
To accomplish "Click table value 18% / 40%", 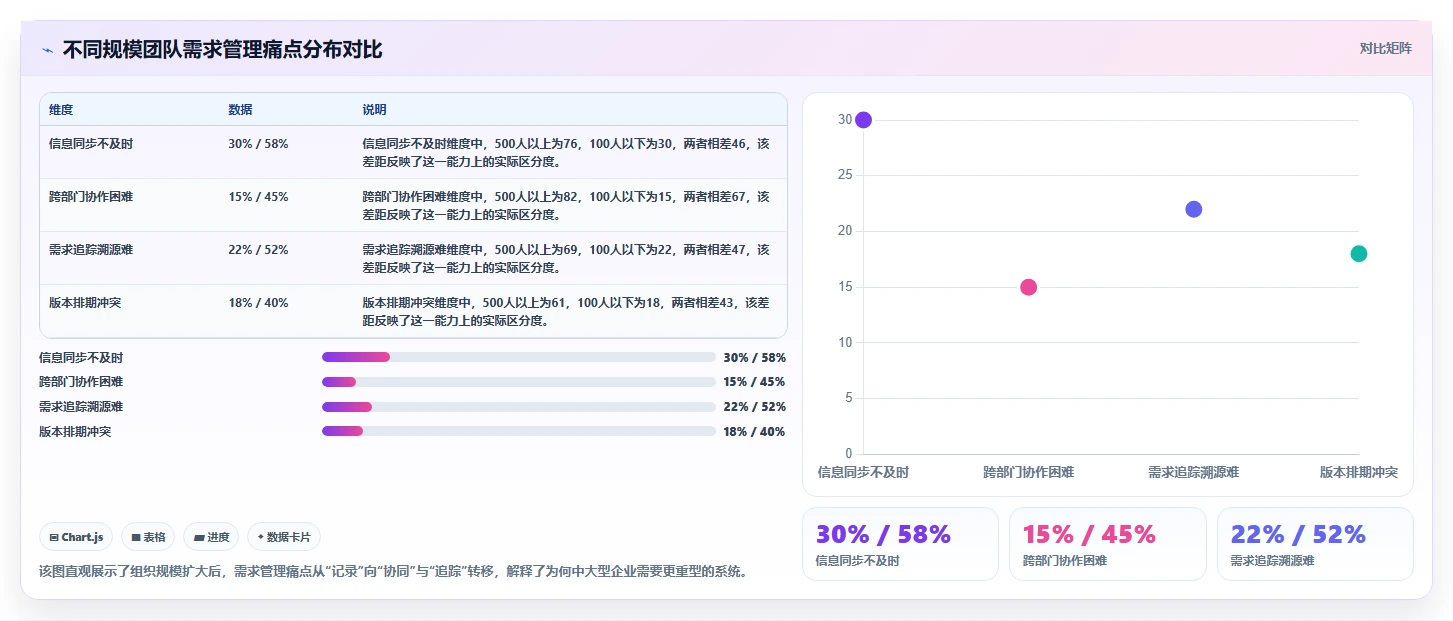I will 258,303.
